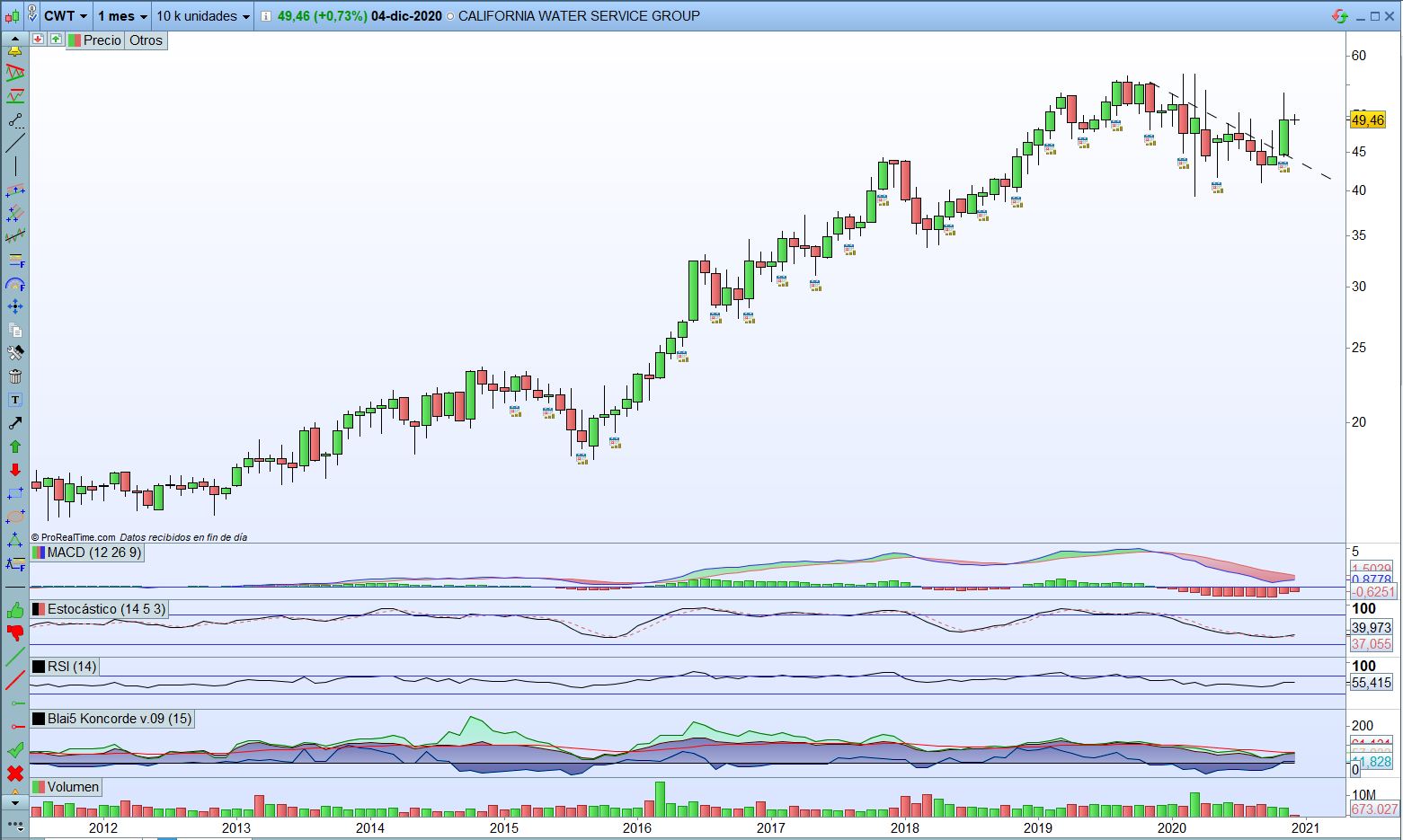Select the red X mark tool
The width and height of the screenshot is (1403, 840).
[x=14, y=774]
